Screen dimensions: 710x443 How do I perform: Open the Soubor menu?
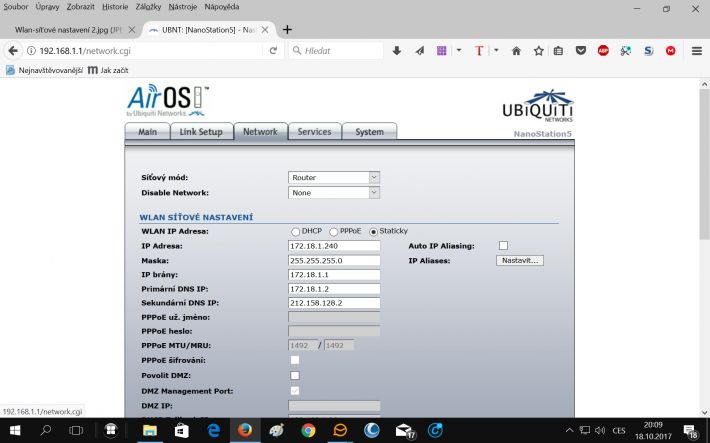[16, 7]
